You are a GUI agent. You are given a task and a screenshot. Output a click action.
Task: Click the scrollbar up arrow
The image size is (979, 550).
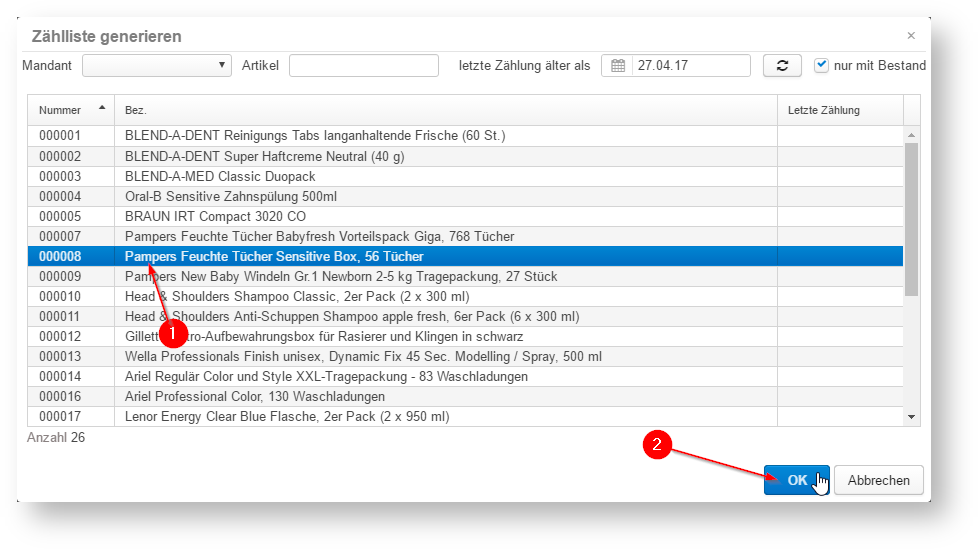pos(912,135)
